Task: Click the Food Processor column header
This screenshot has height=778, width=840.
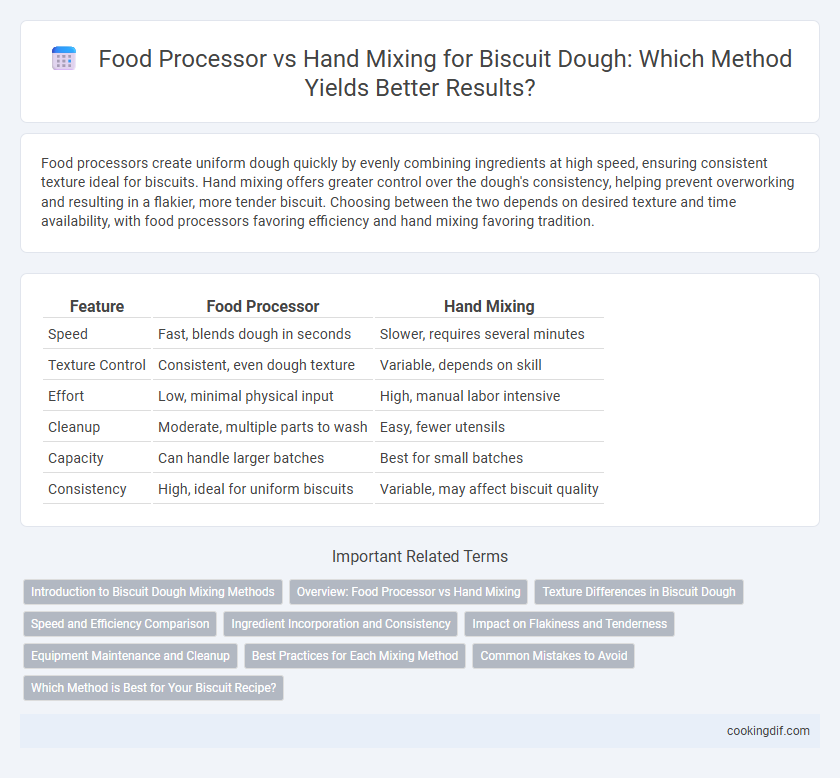Action: pyautogui.click(x=262, y=306)
